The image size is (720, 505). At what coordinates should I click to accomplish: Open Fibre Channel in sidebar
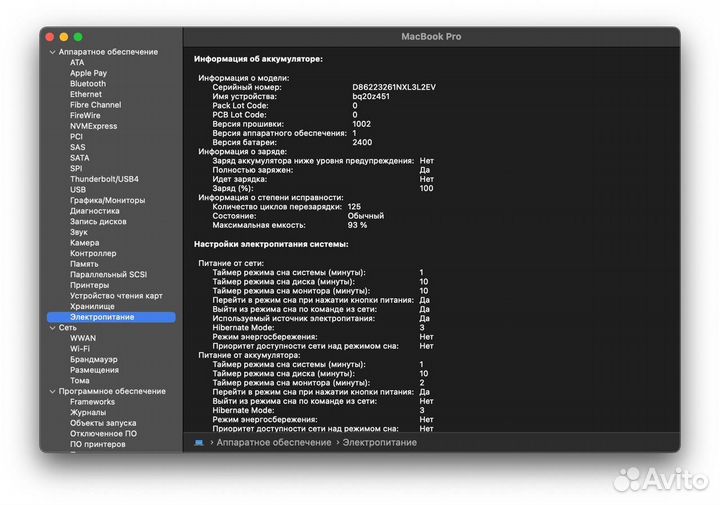click(96, 105)
